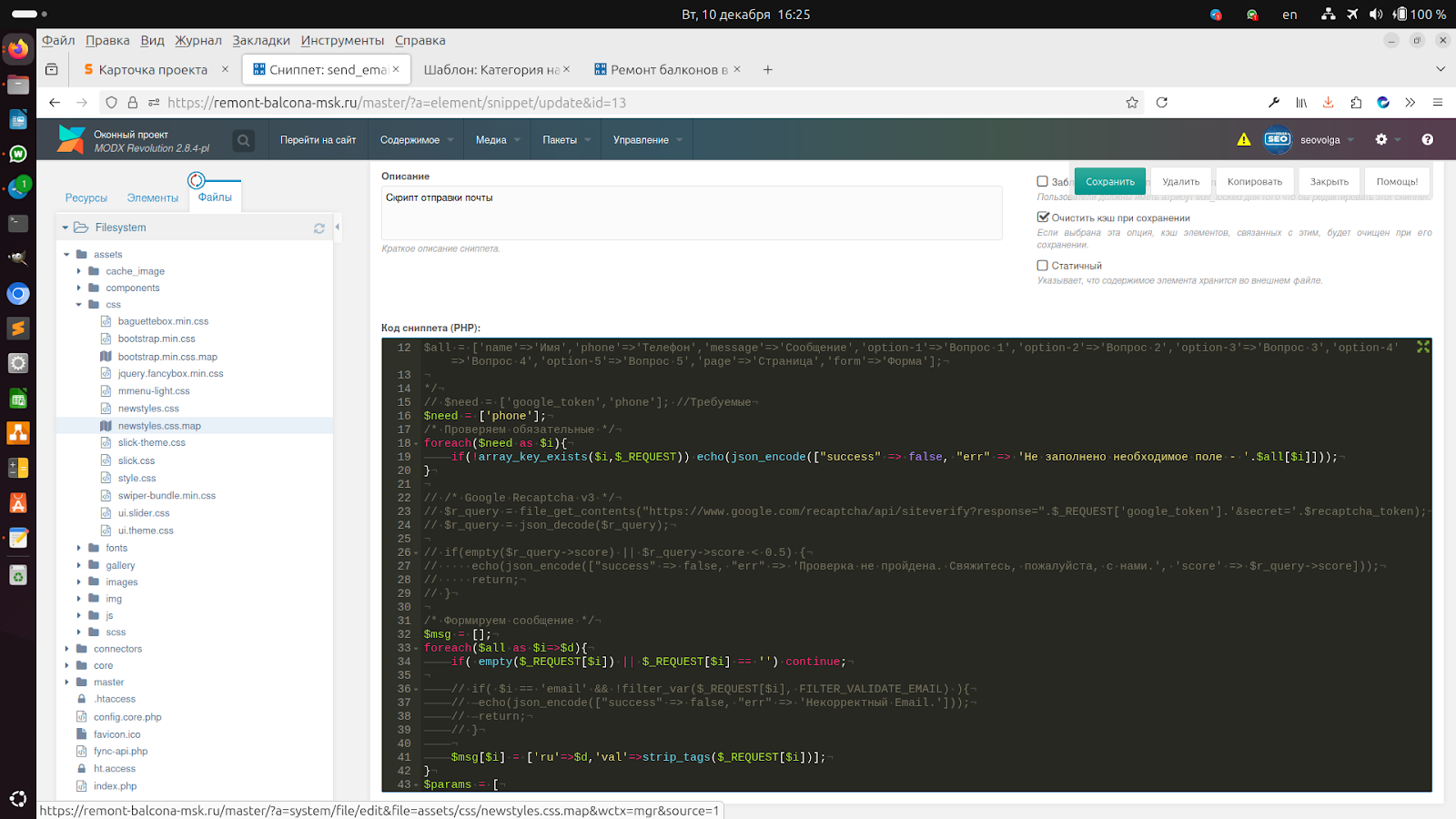Click the MODX logo icon
The height and width of the screenshot is (819, 1456).
(71, 139)
